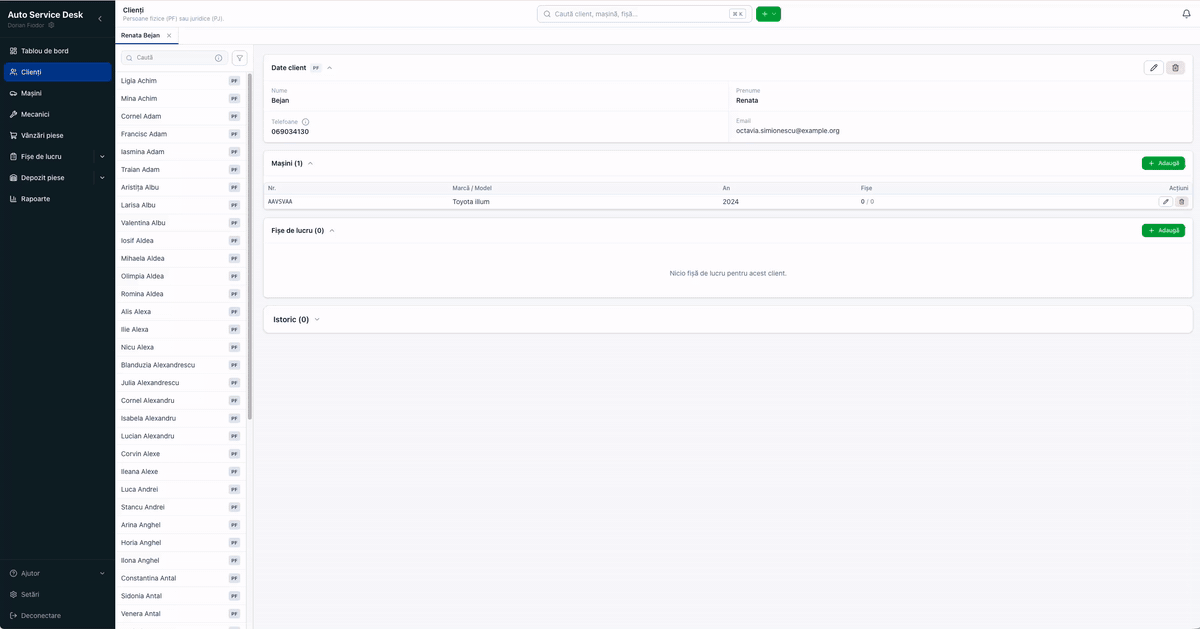Go to Mașini in the sidebar
The image size is (1200, 629).
pyautogui.click(x=57, y=93)
